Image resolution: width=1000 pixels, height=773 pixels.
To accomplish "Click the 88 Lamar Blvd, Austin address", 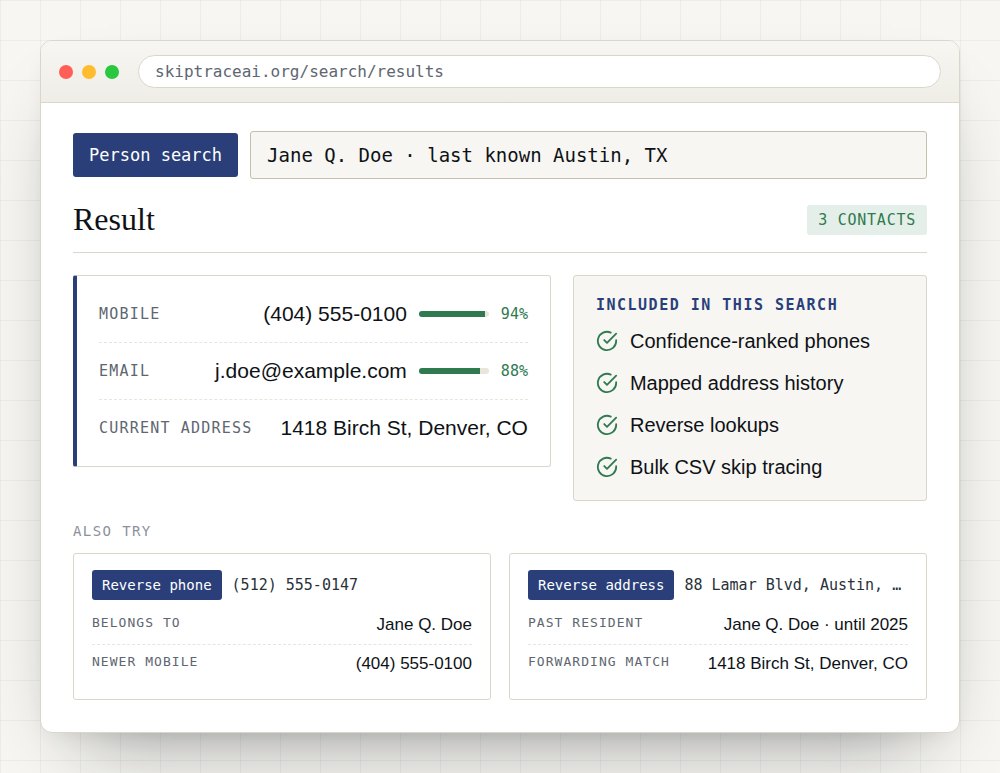I will tap(793, 584).
